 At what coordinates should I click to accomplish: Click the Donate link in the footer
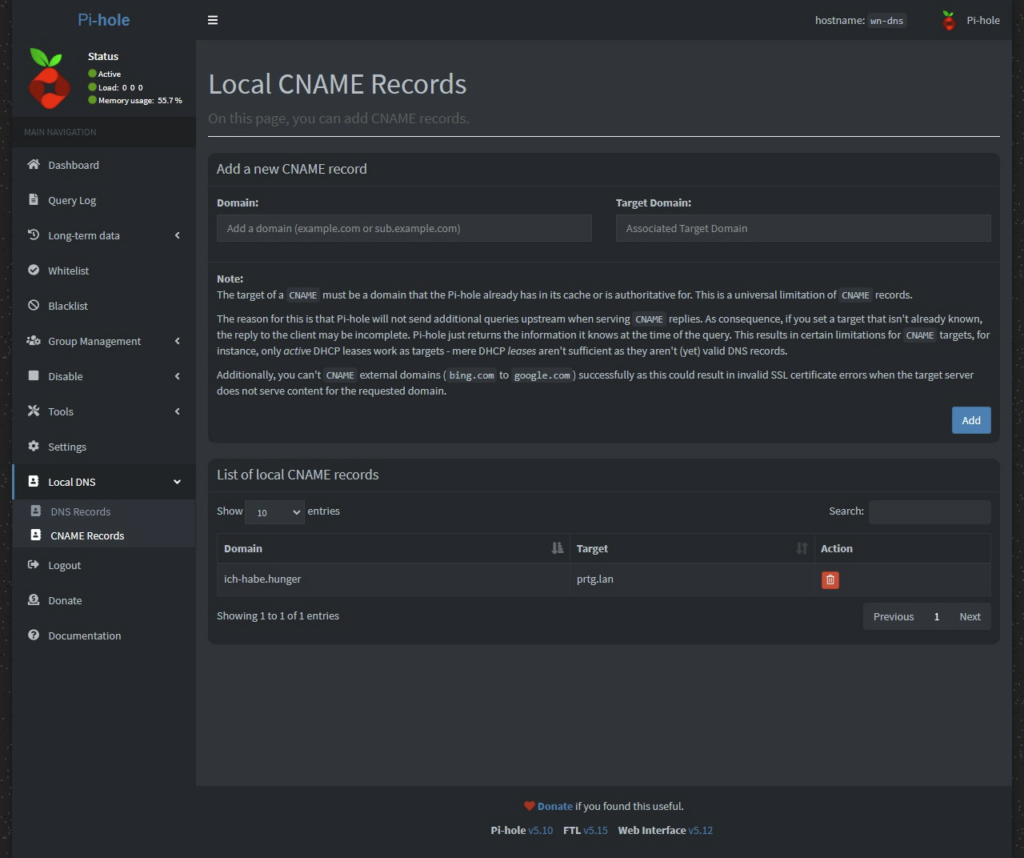point(555,806)
